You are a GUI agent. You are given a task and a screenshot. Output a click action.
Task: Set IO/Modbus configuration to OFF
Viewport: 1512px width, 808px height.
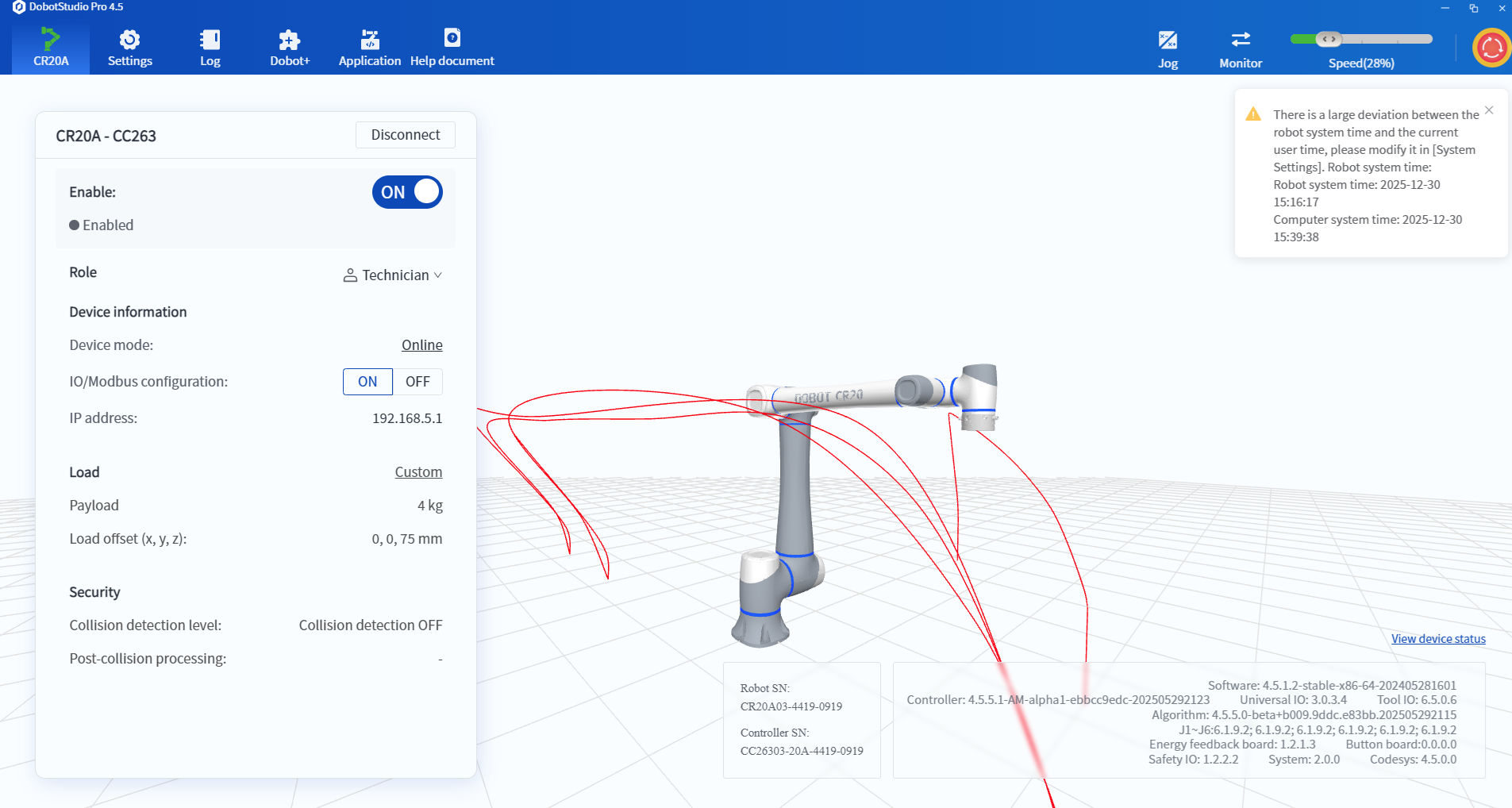(x=417, y=382)
